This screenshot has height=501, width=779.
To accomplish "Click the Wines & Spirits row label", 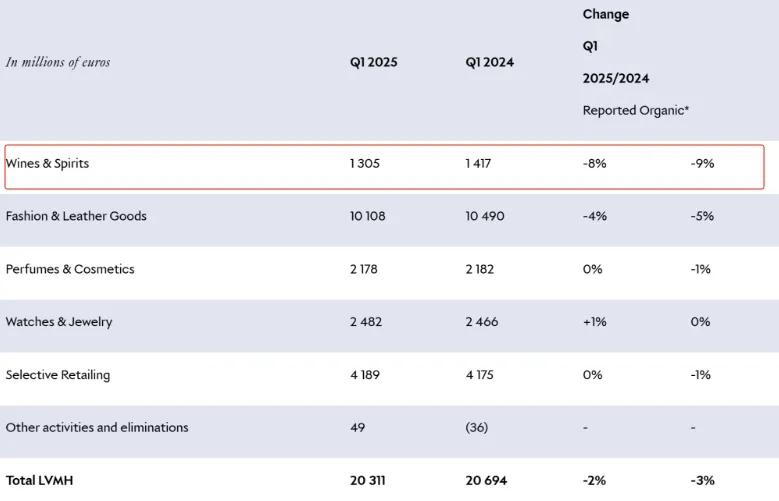I will (x=47, y=163).
